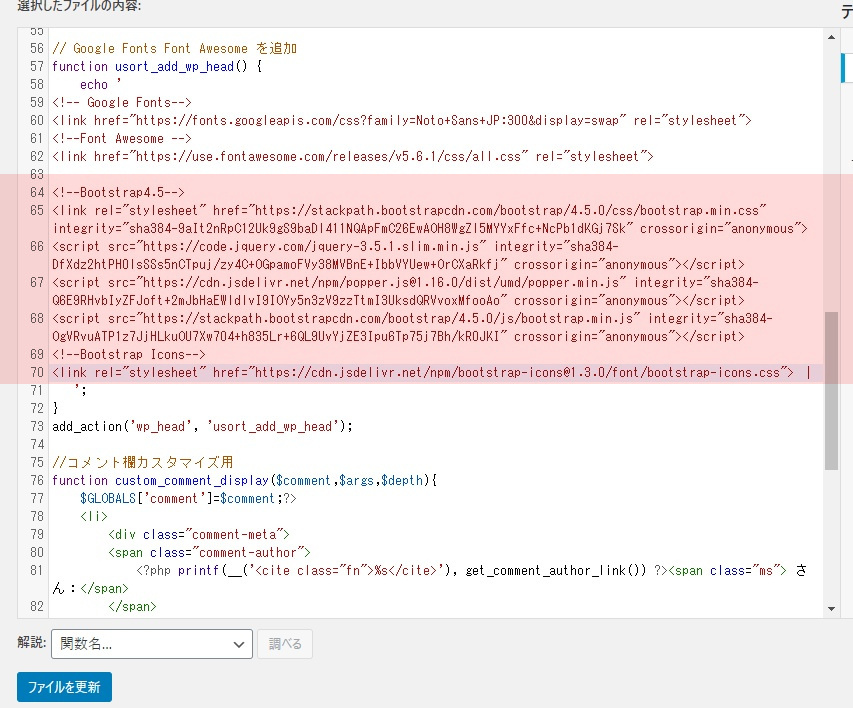Click the custom_comment_display function name

(x=190, y=480)
